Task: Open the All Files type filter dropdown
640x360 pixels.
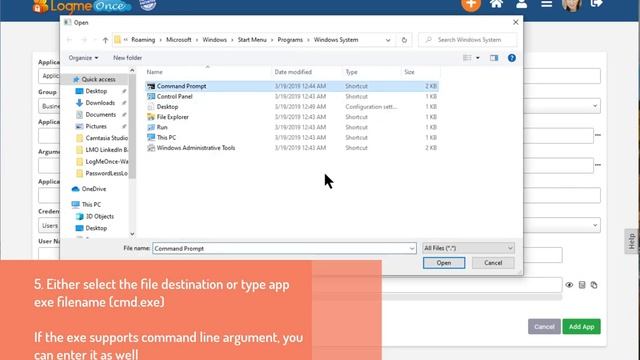Action: coord(468,248)
